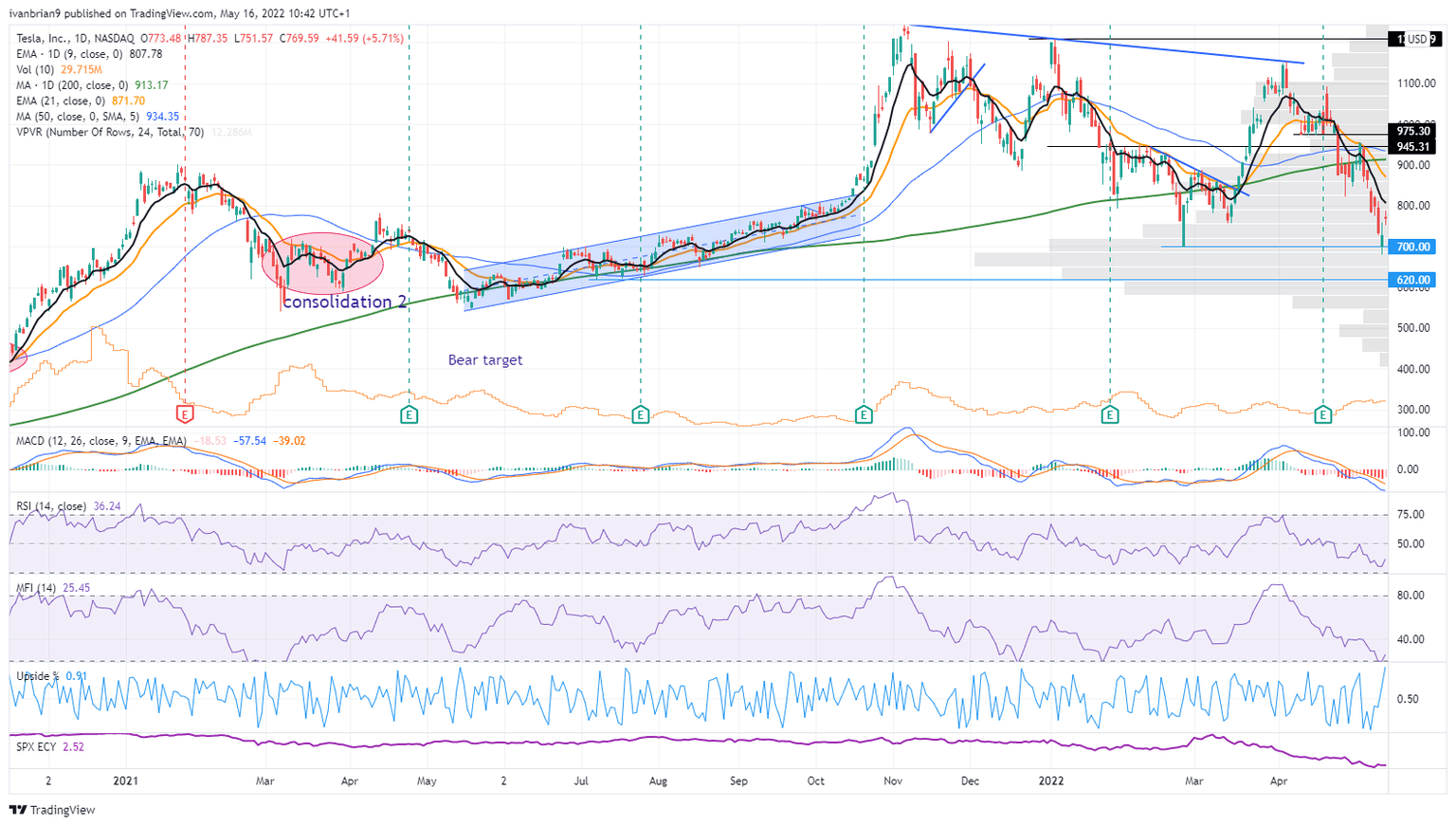This screenshot has height=826, width=1456.
Task: Select the Oct label on the time axis
Action: click(x=816, y=781)
